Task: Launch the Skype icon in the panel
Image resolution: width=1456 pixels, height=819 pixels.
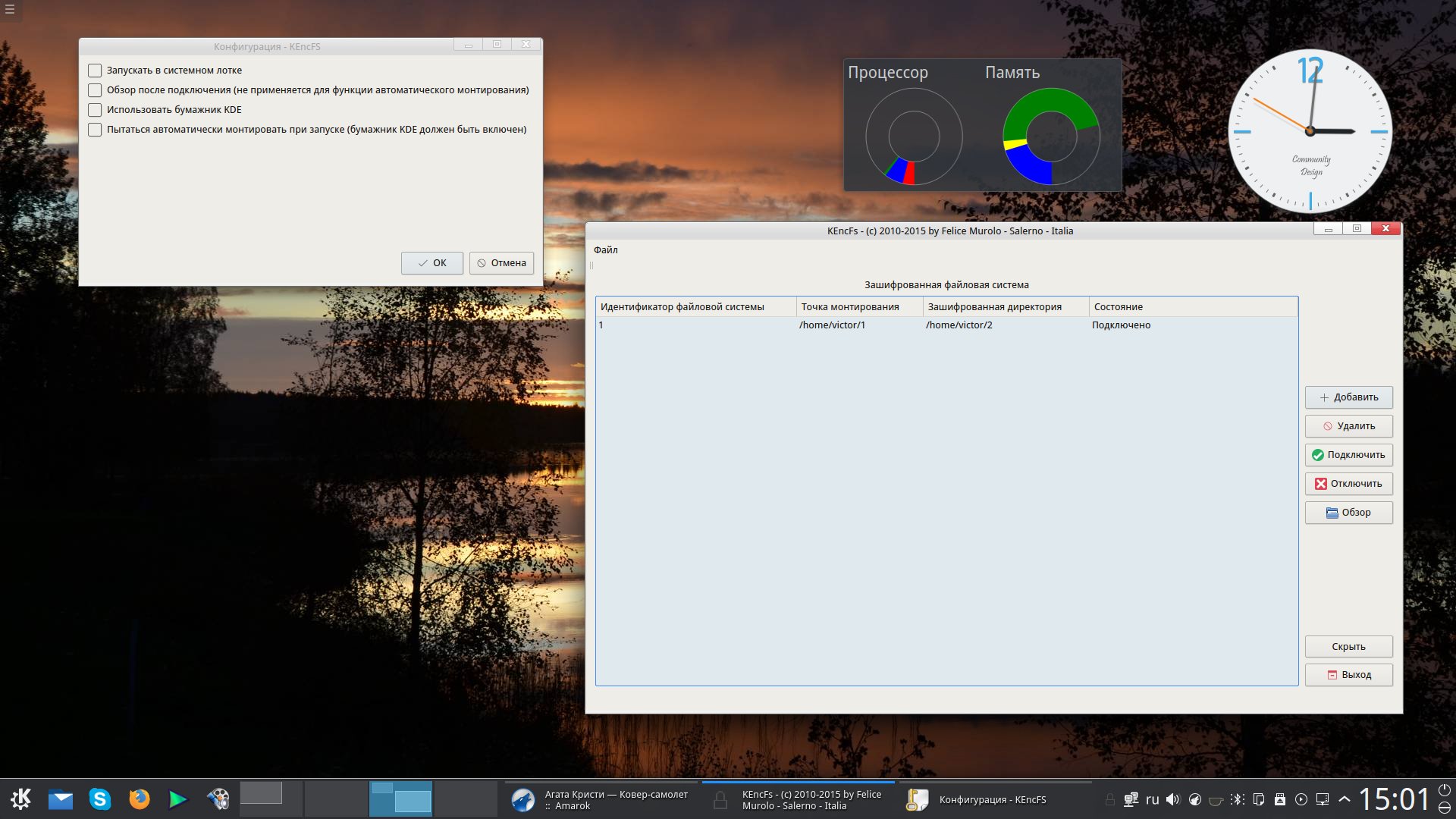Action: click(99, 799)
